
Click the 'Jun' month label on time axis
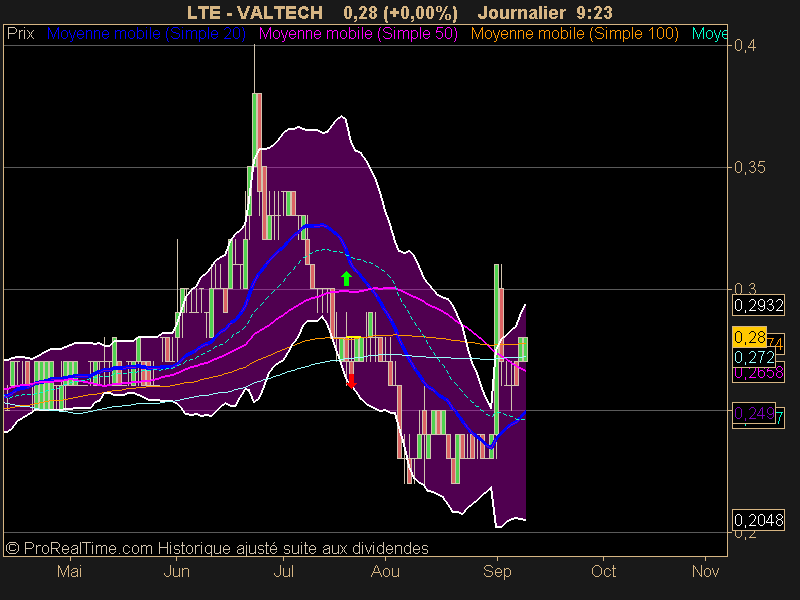coord(177,571)
